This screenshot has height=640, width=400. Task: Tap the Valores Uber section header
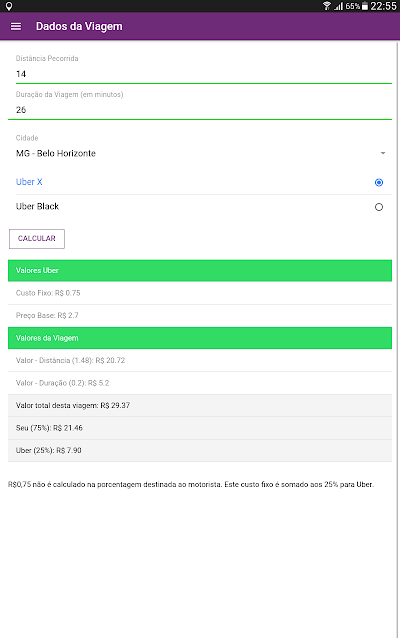tap(200, 271)
